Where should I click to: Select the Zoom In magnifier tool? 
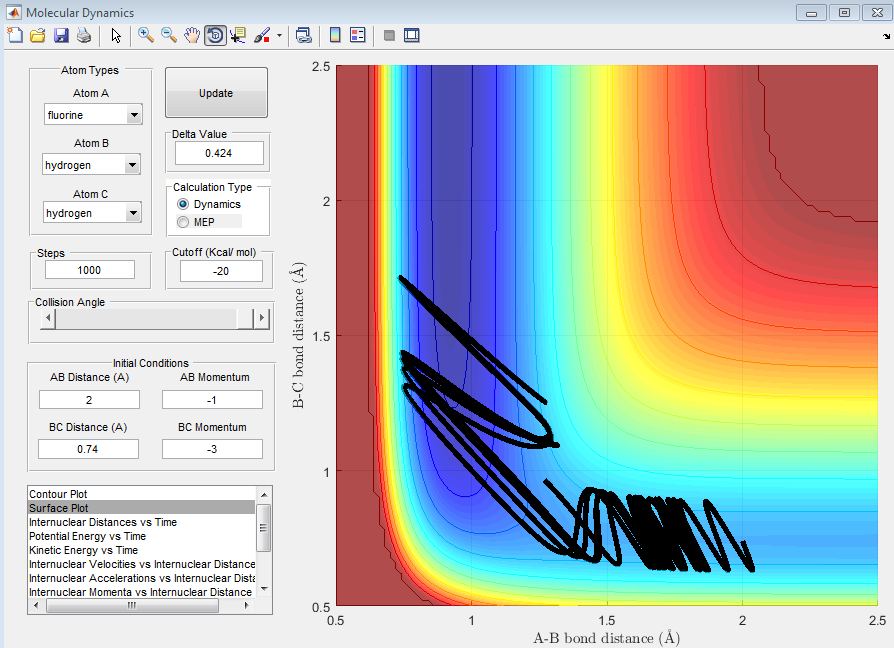click(146, 35)
